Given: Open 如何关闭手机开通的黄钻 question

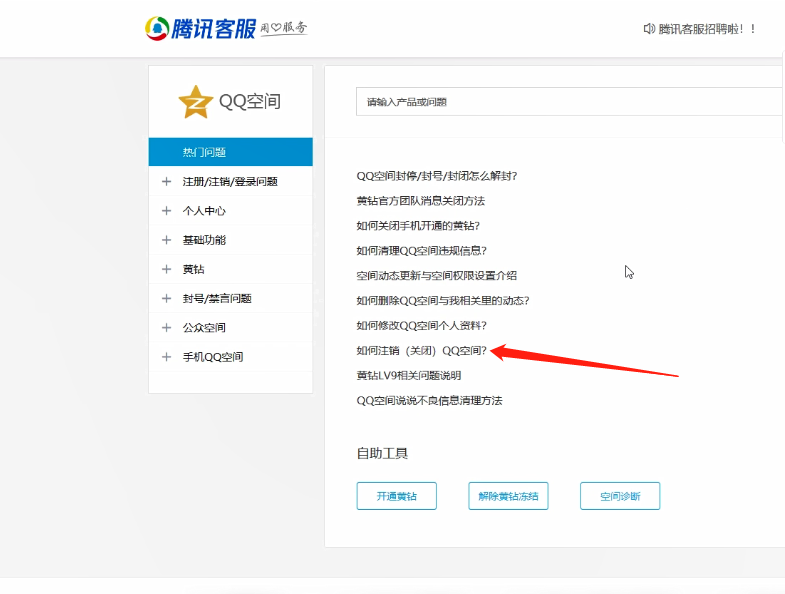Looking at the screenshot, I should tap(418, 226).
